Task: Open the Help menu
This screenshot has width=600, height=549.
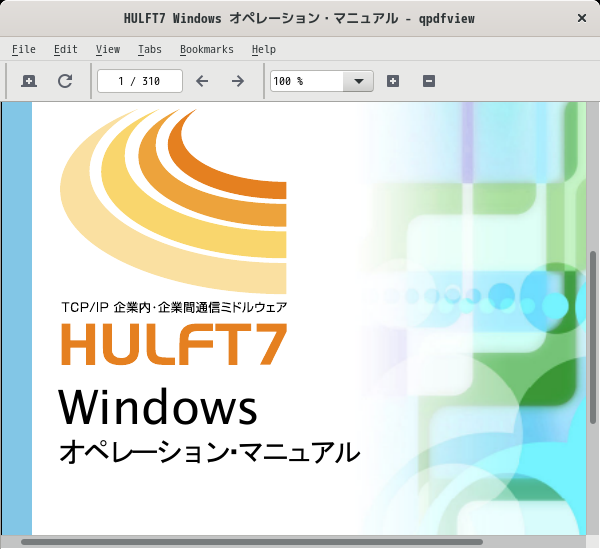Action: (x=264, y=49)
